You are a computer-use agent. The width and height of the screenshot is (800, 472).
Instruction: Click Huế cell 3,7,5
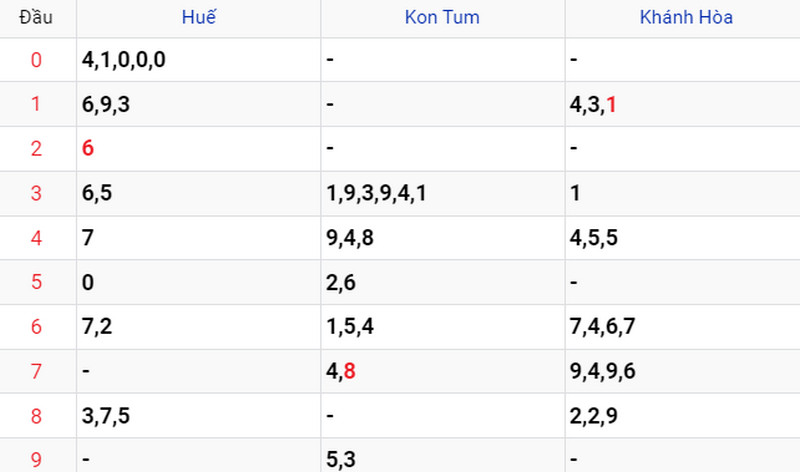(108, 416)
